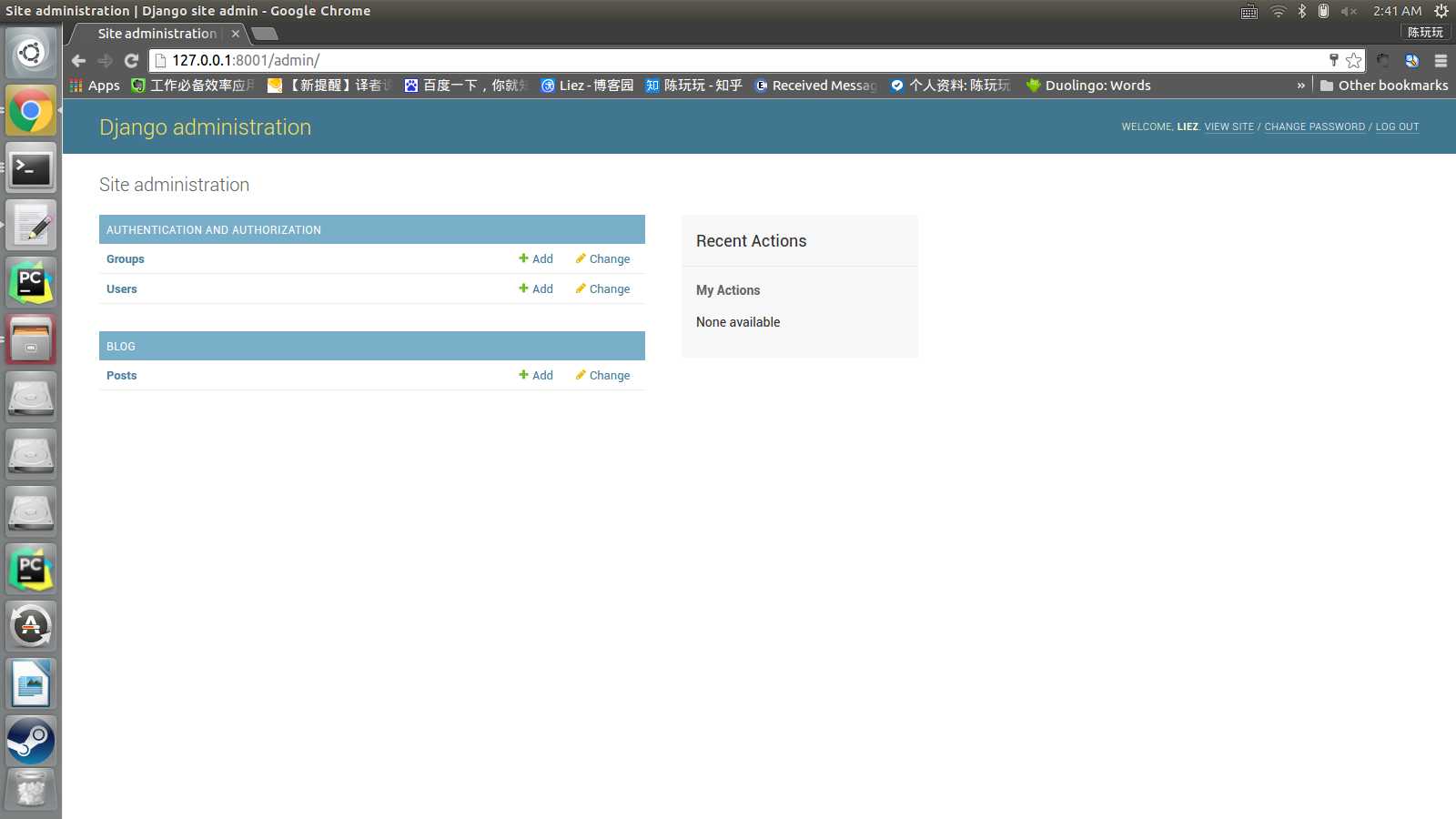Click the Change Password link

(1314, 126)
